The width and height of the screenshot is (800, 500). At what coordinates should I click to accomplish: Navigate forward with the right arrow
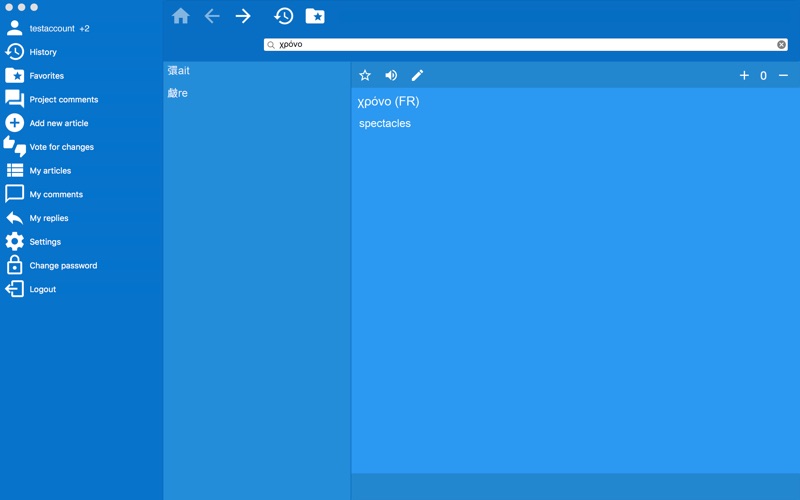[243, 16]
